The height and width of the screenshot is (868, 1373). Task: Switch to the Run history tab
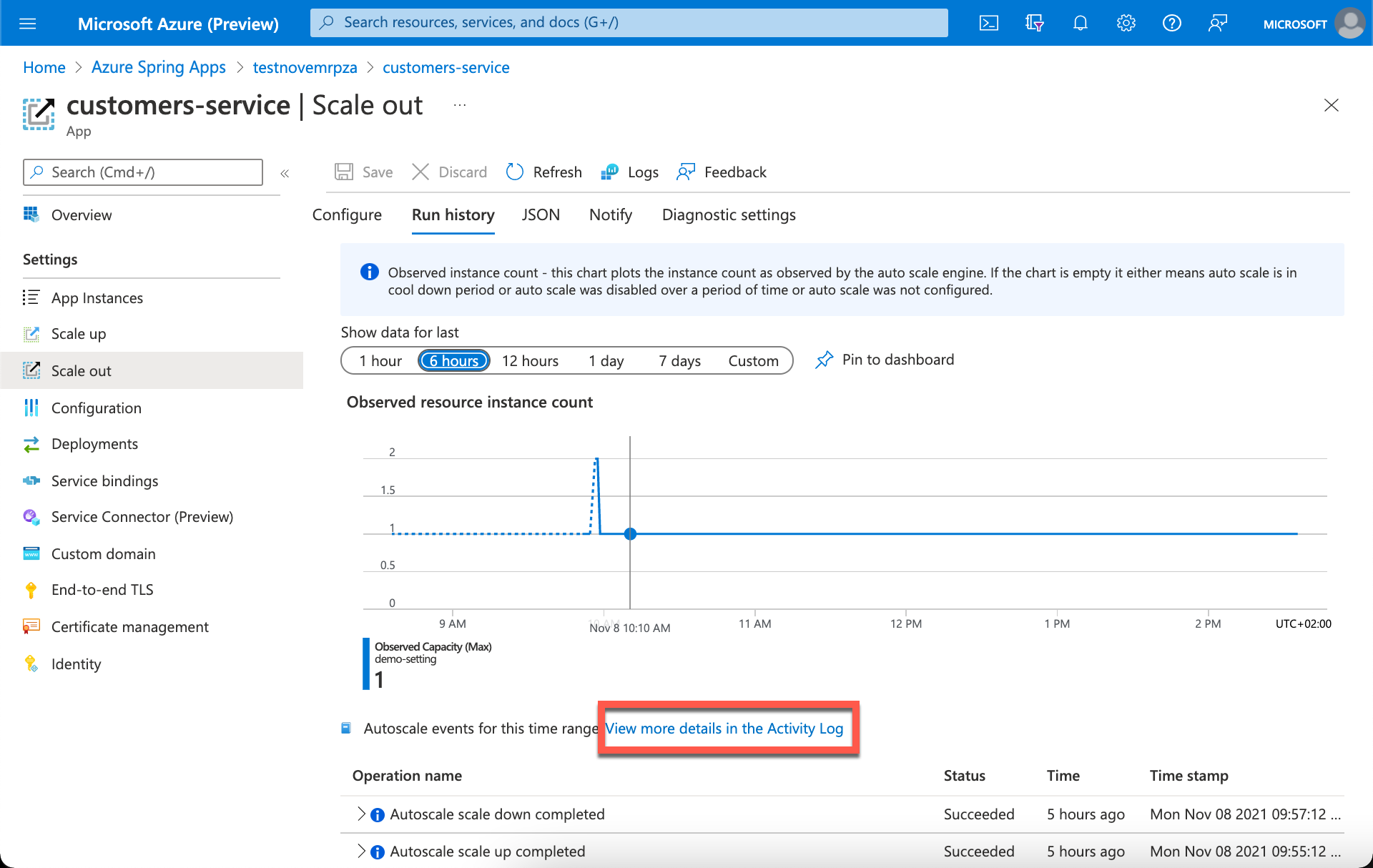(453, 214)
